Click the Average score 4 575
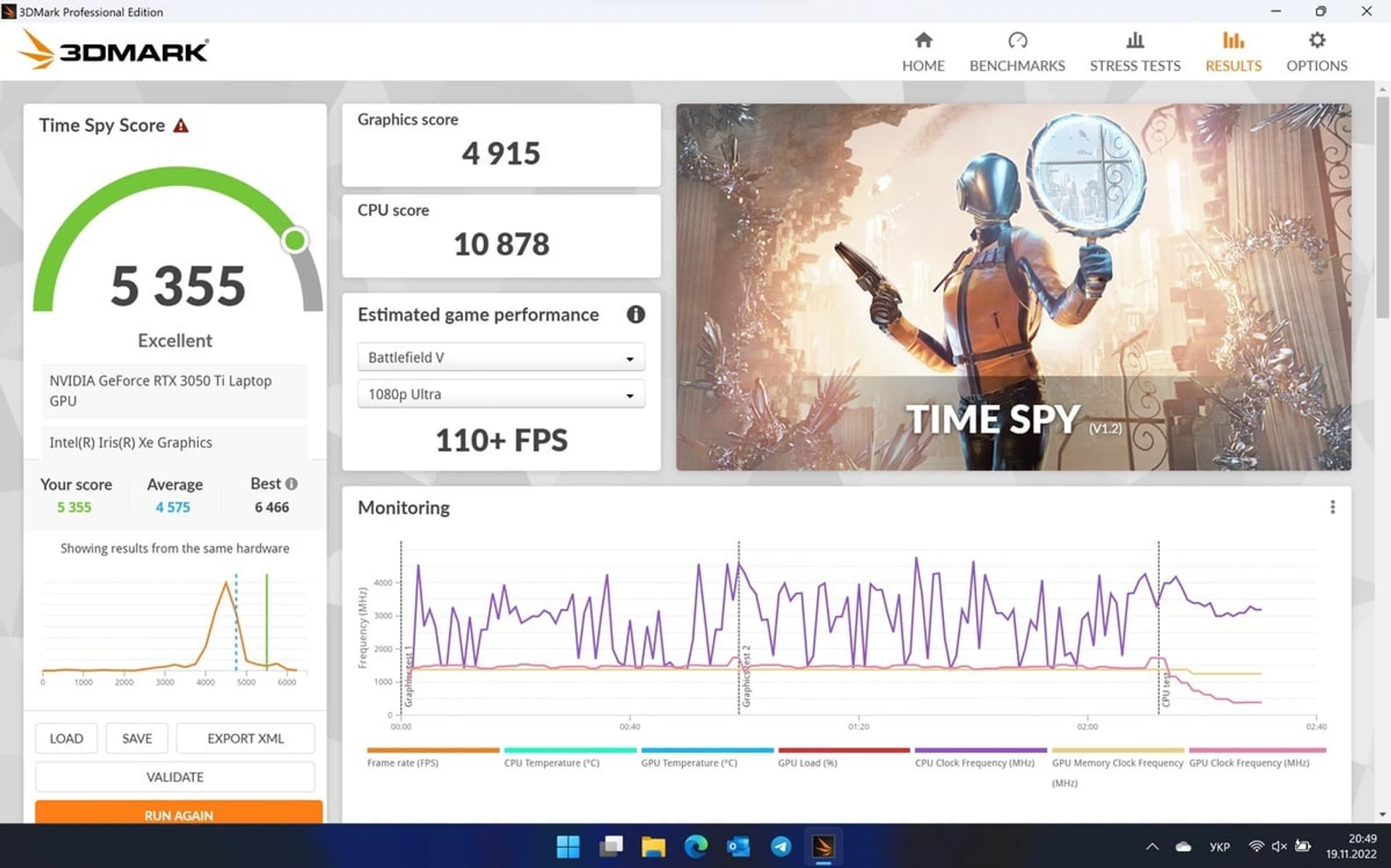The image size is (1391, 868). [172, 507]
